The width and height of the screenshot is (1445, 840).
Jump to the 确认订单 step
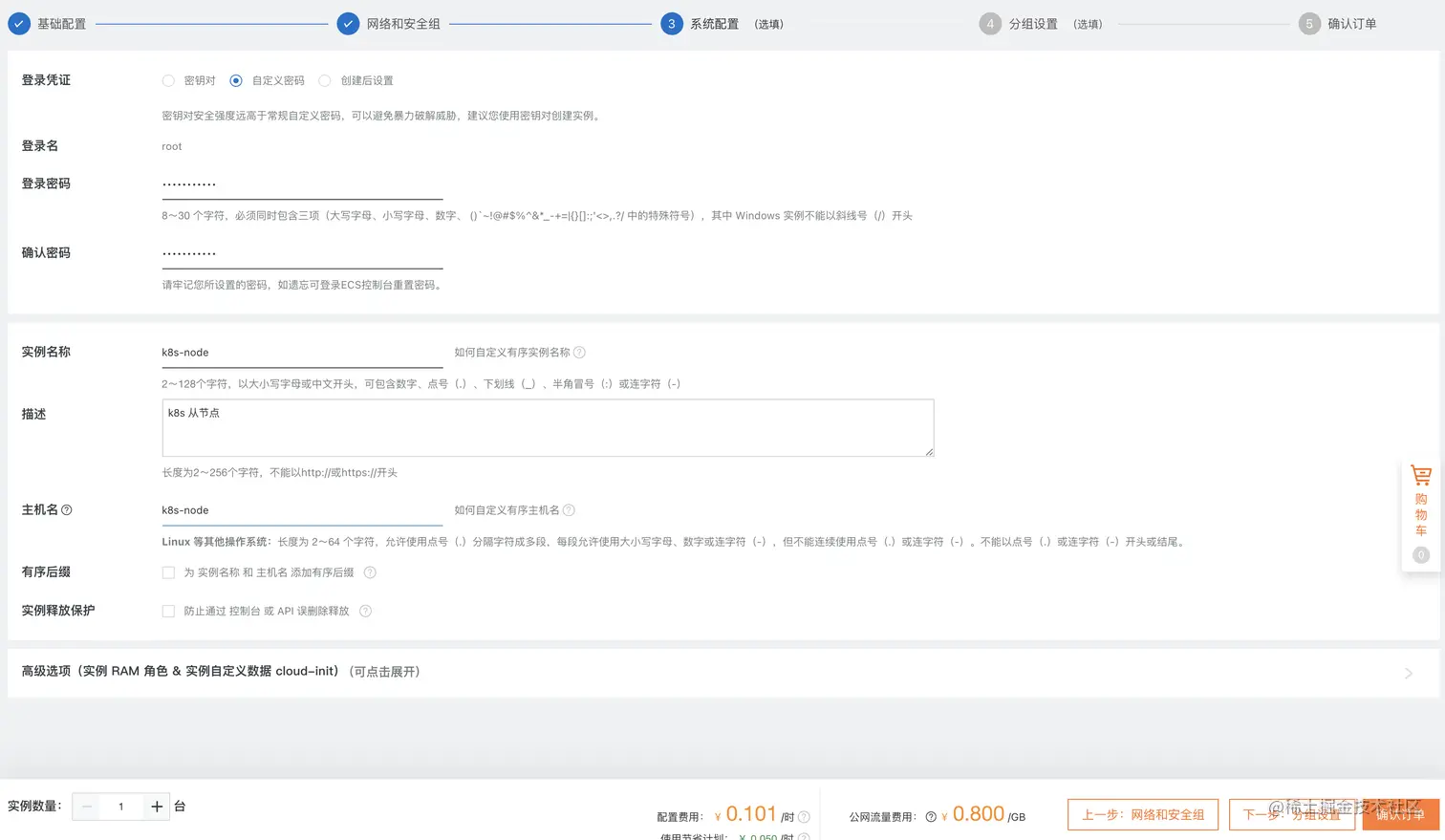(x=1338, y=24)
